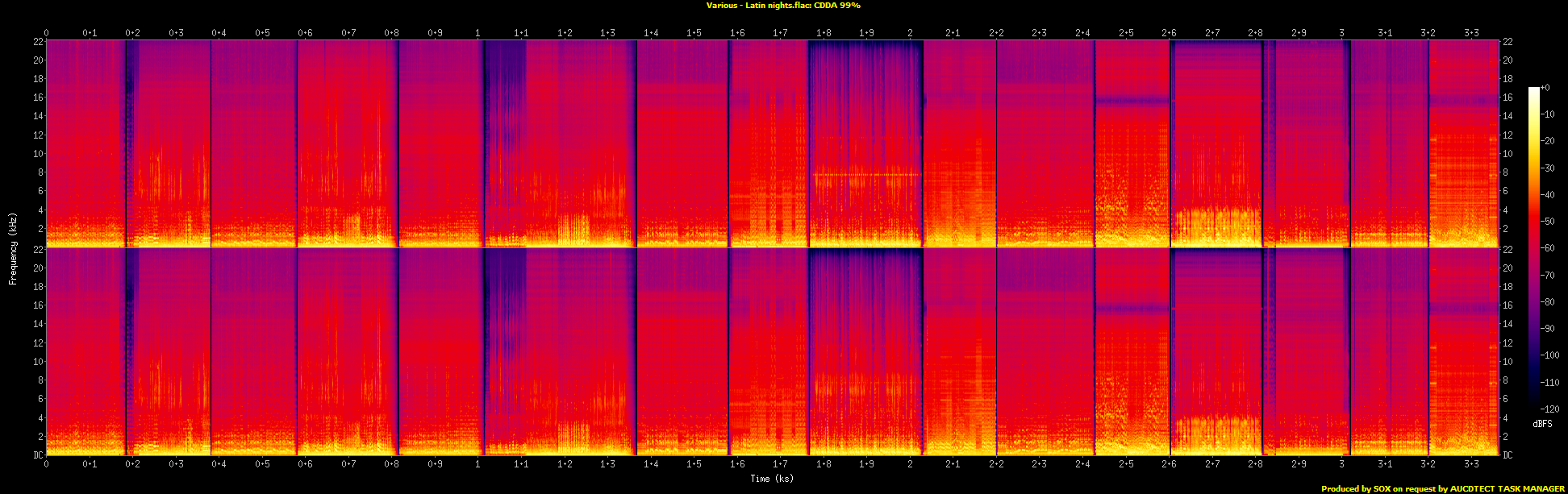Select the 3 ks marker on top time axis
The width and height of the screenshot is (1568, 494).
coord(1341,33)
